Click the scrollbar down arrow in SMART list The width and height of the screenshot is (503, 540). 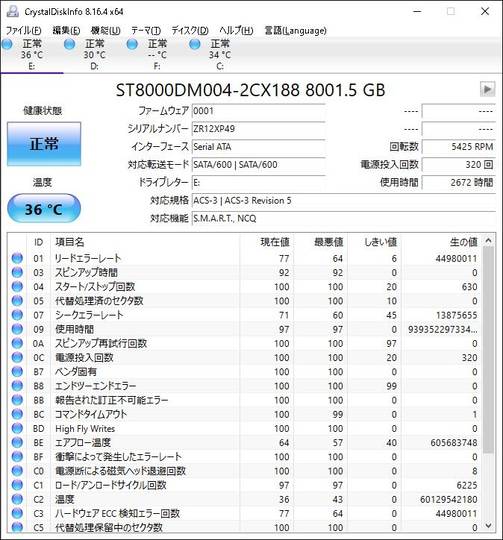click(488, 525)
